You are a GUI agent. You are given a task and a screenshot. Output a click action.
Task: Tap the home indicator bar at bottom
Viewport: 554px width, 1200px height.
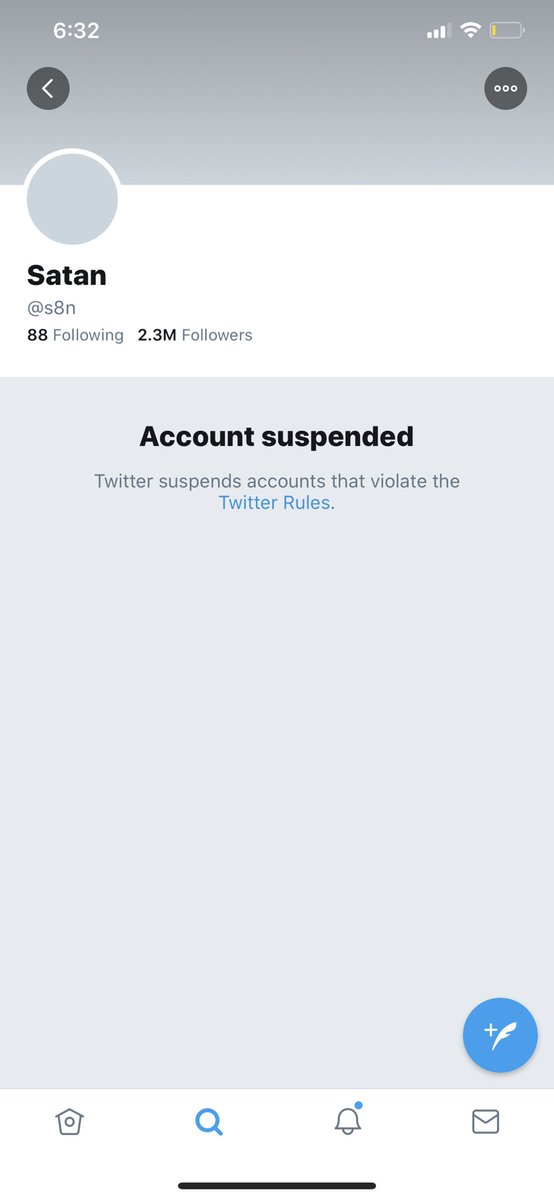(x=277, y=1186)
